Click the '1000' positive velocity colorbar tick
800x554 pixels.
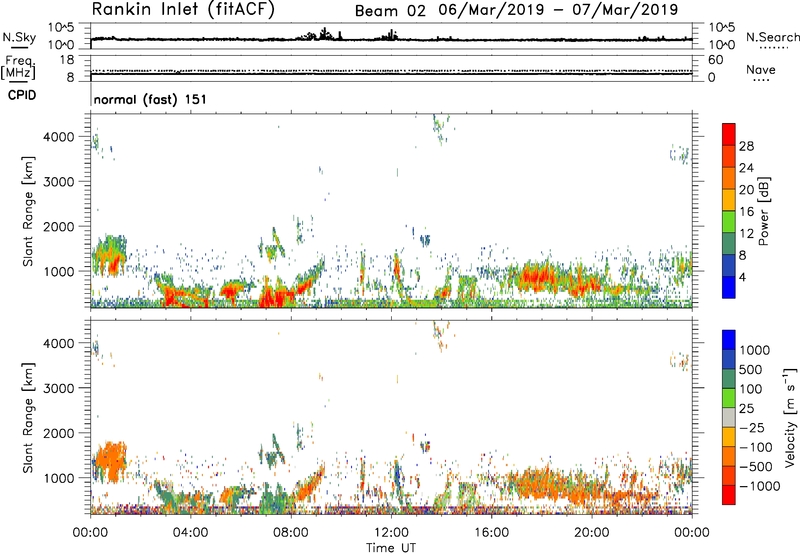pos(755,350)
